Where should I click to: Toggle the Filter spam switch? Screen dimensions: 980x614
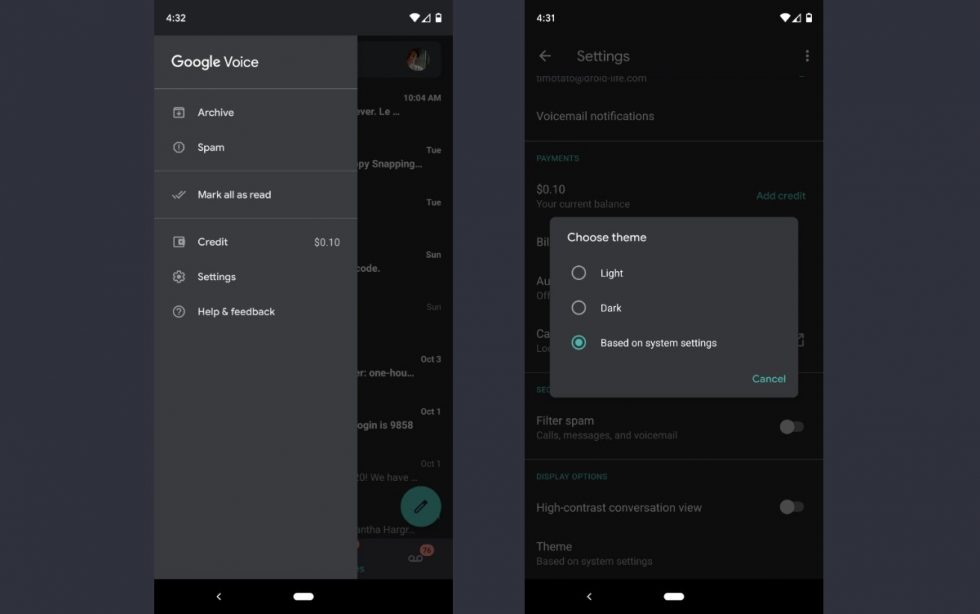(791, 427)
